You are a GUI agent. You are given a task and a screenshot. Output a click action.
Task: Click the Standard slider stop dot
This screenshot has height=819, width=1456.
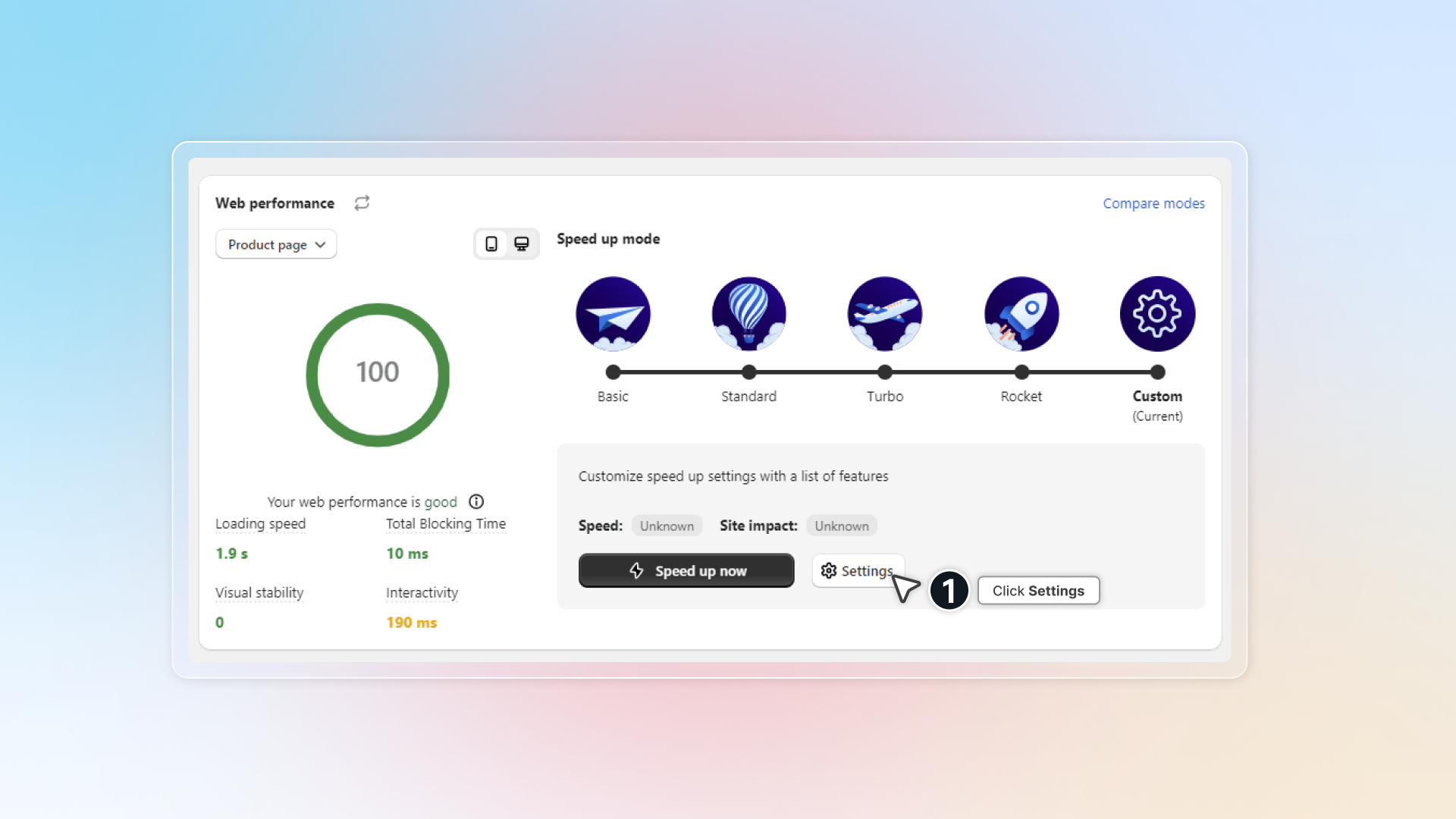[748, 372]
